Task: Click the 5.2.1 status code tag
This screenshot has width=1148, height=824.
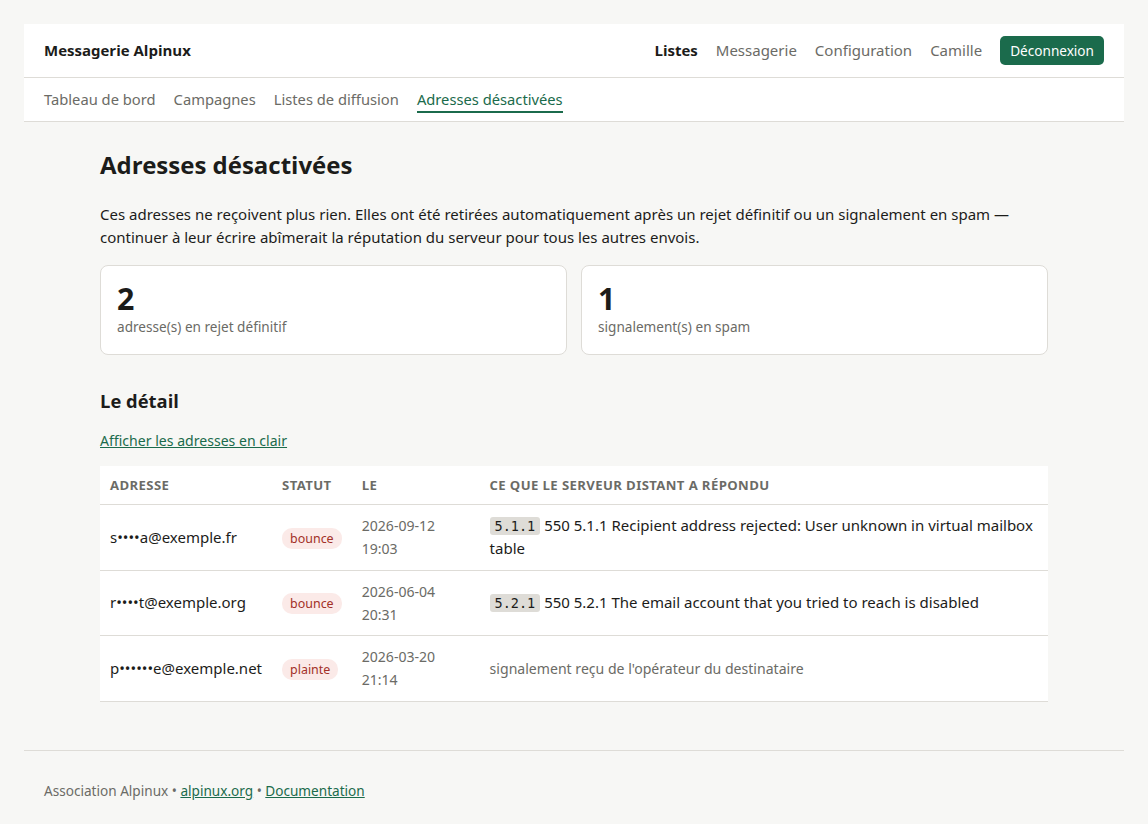Action: tap(514, 603)
